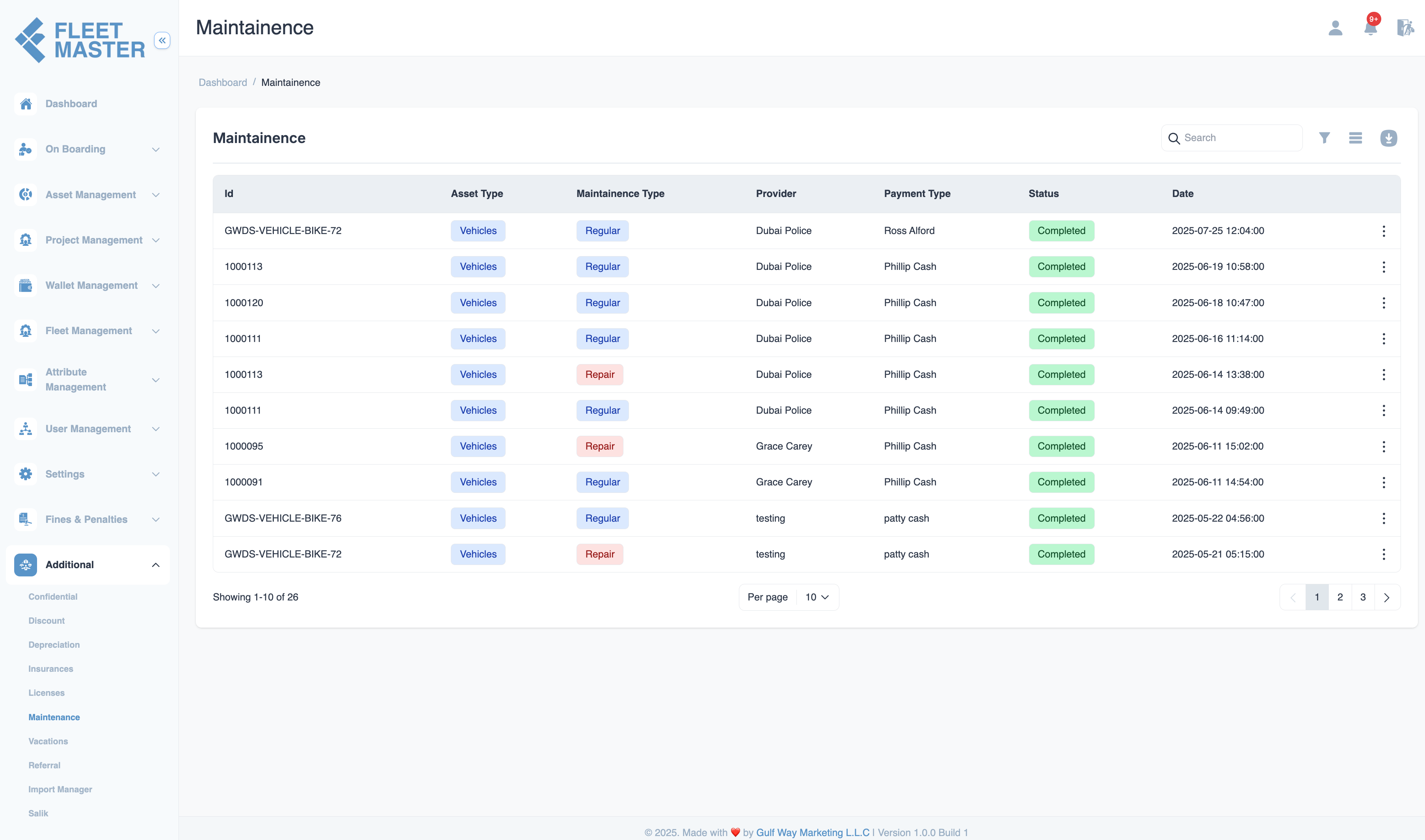Open the Depreciation submenu item
This screenshot has width=1425, height=840.
(x=54, y=645)
